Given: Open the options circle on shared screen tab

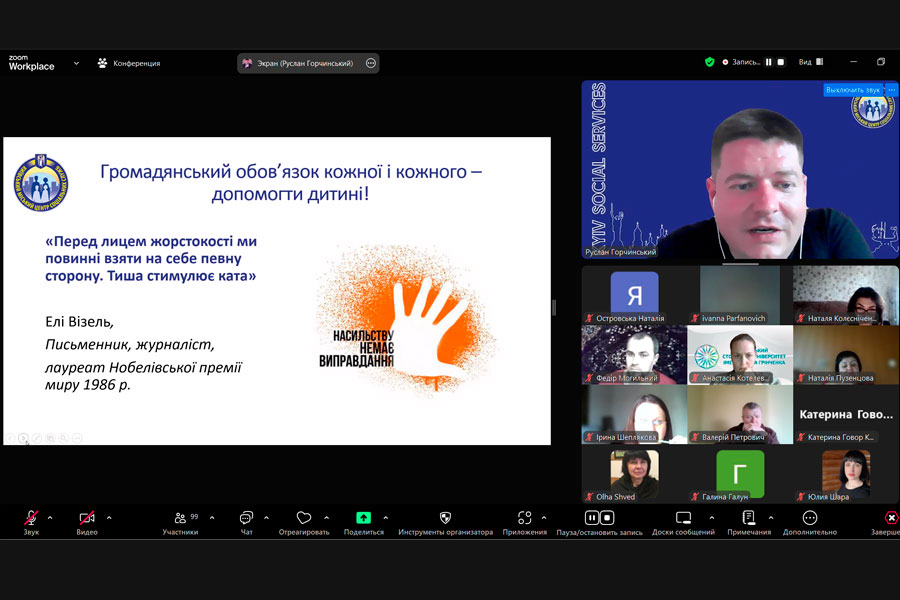Looking at the screenshot, I should click(371, 63).
